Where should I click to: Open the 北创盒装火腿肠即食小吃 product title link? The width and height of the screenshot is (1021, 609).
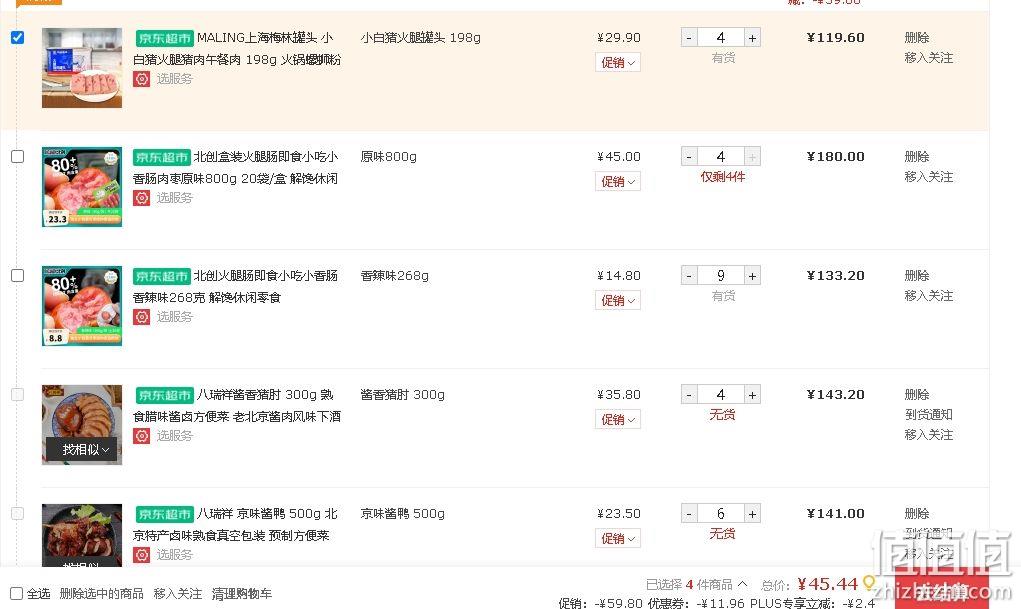[x=236, y=168]
